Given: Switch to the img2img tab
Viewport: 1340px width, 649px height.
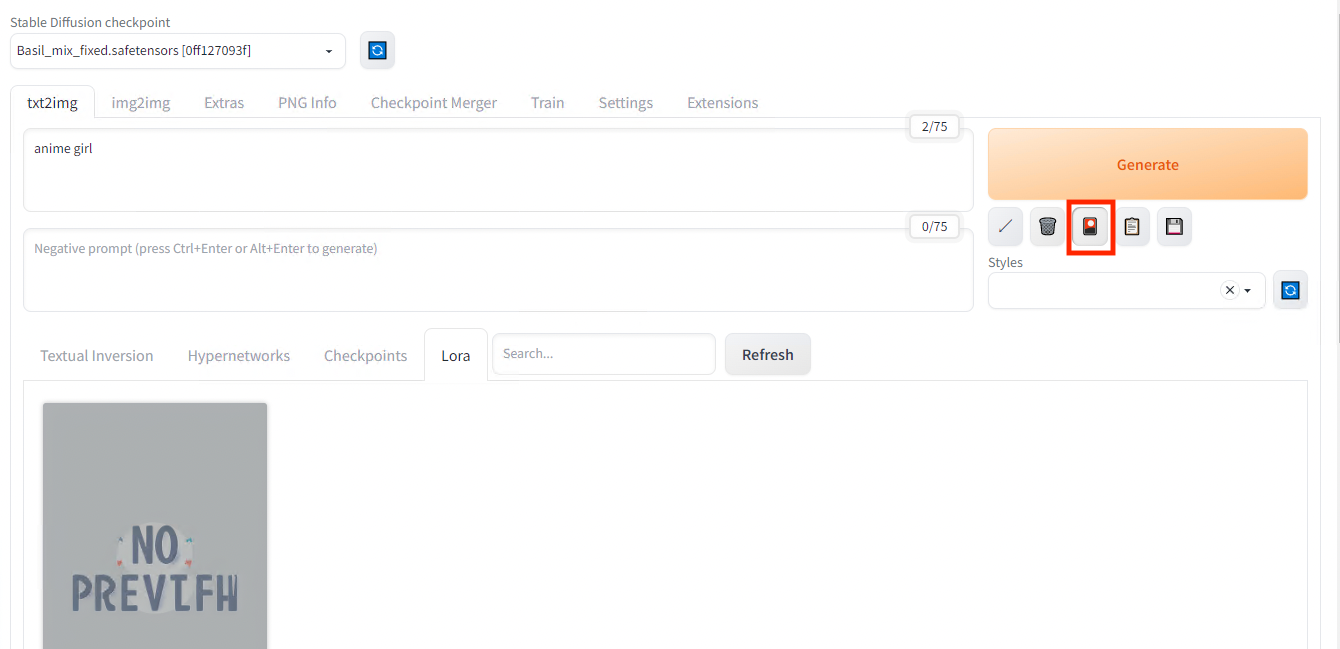Looking at the screenshot, I should (141, 102).
